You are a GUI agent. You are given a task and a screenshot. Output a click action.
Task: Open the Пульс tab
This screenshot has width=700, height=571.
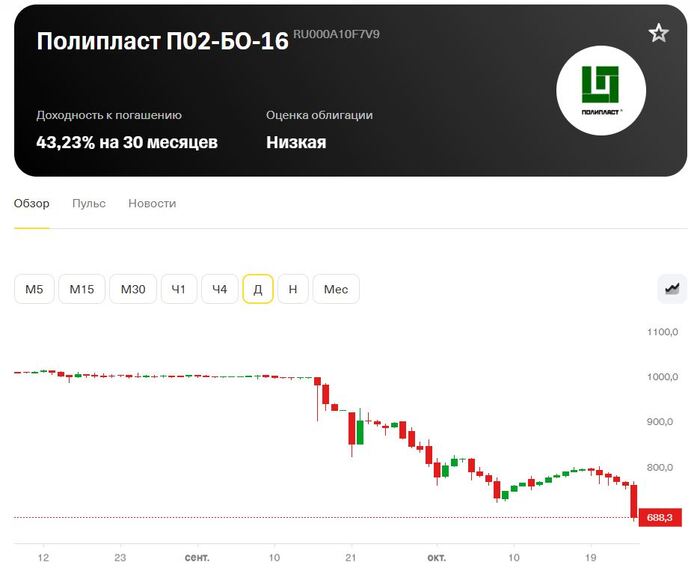(x=89, y=204)
